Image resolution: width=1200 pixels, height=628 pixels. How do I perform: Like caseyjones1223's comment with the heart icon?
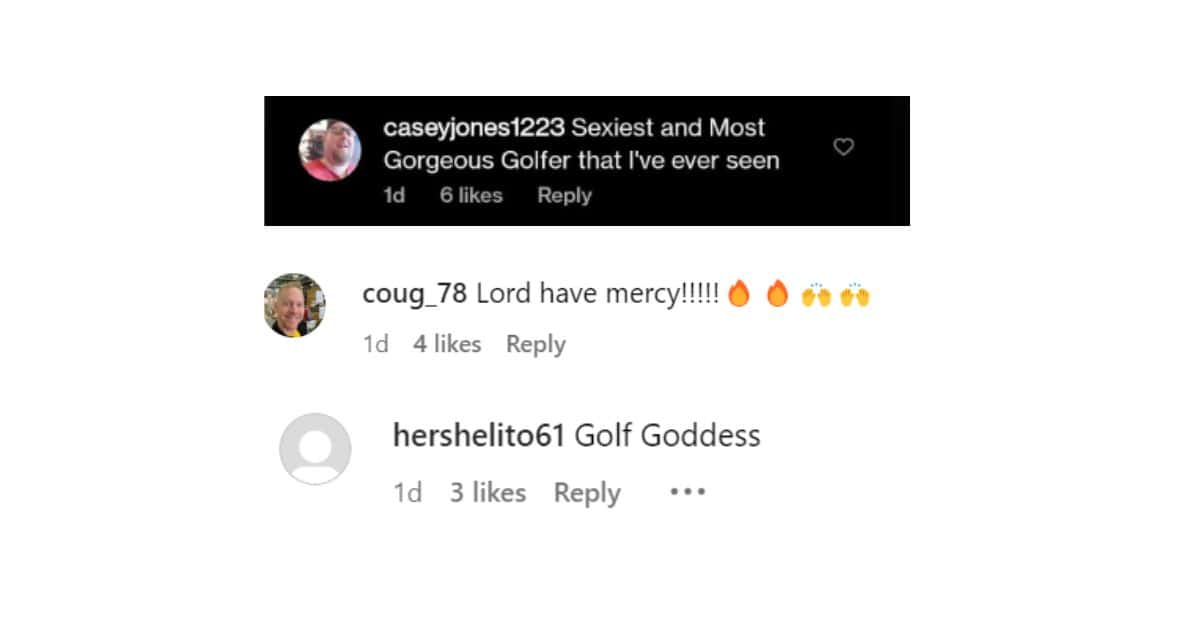coord(844,147)
